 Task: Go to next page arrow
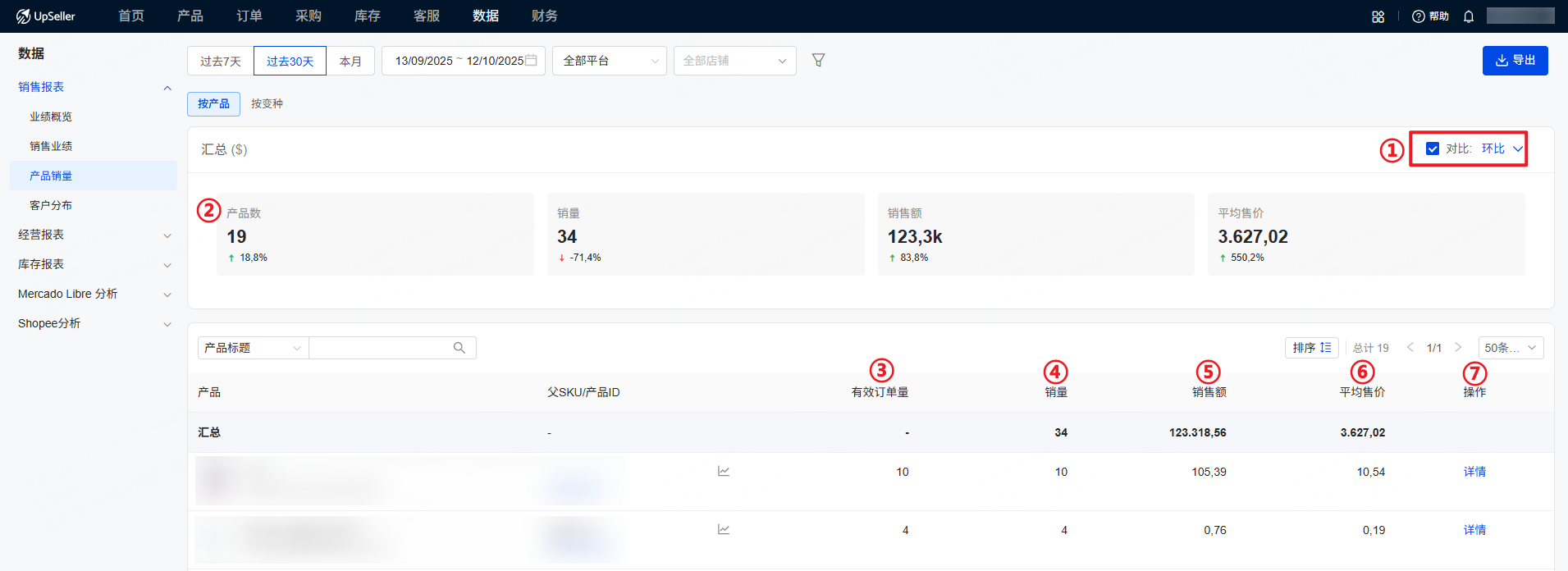coord(1458,348)
